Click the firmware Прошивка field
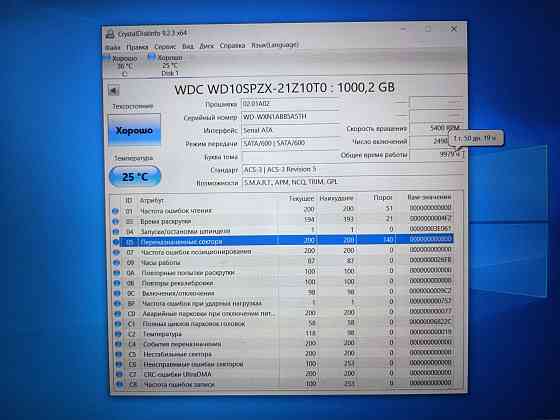560x420 pixels. click(290, 104)
